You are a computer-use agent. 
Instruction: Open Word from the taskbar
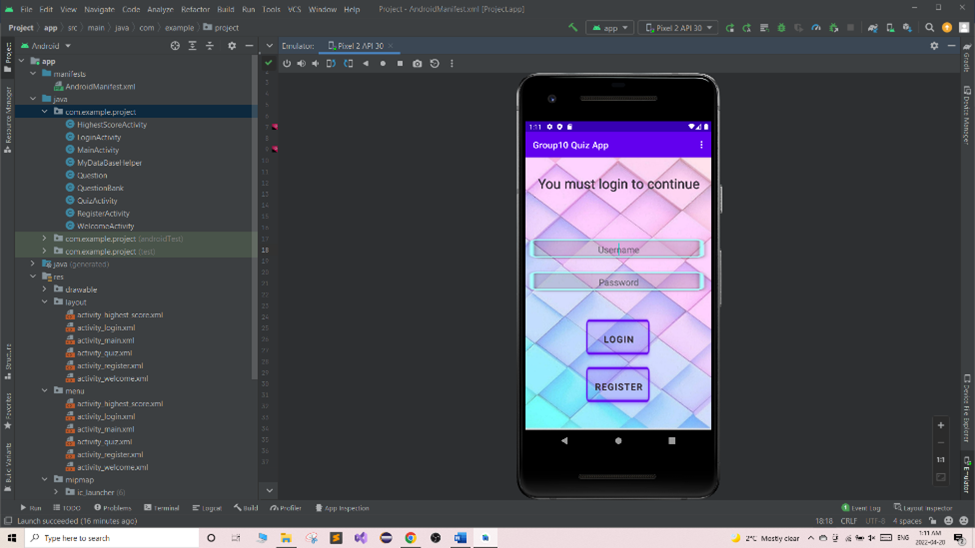click(x=460, y=538)
